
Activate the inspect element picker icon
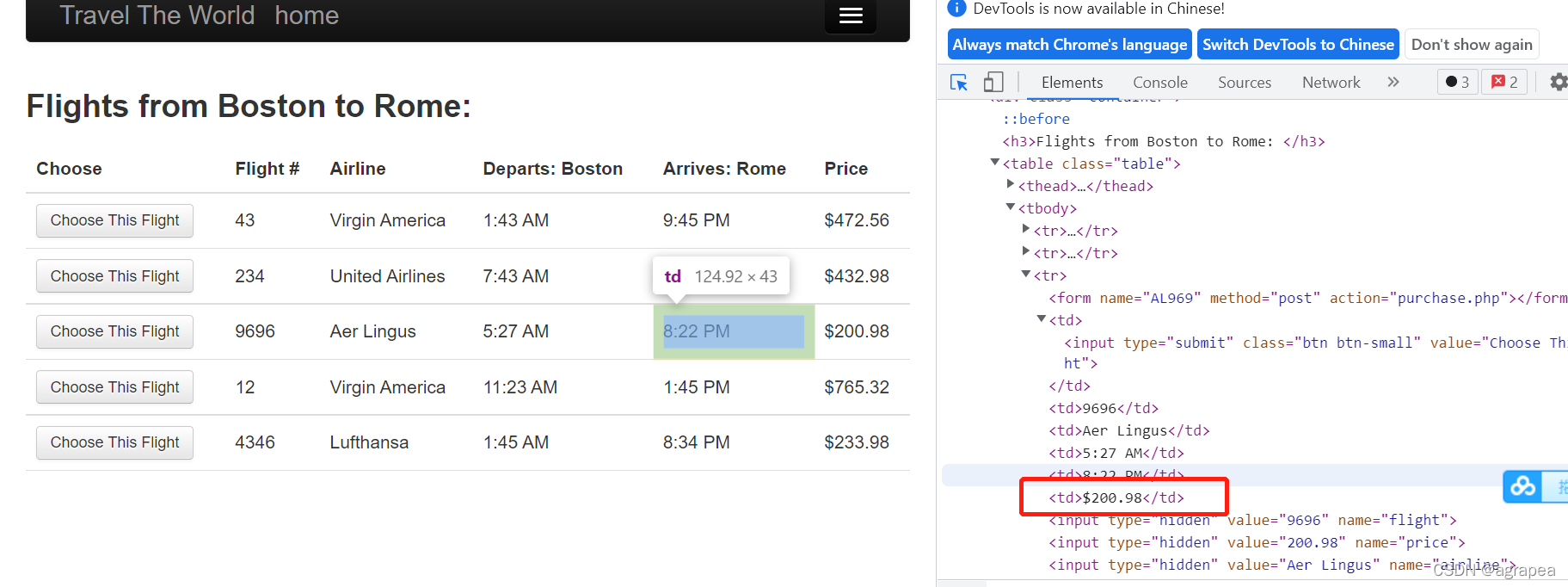tap(959, 83)
